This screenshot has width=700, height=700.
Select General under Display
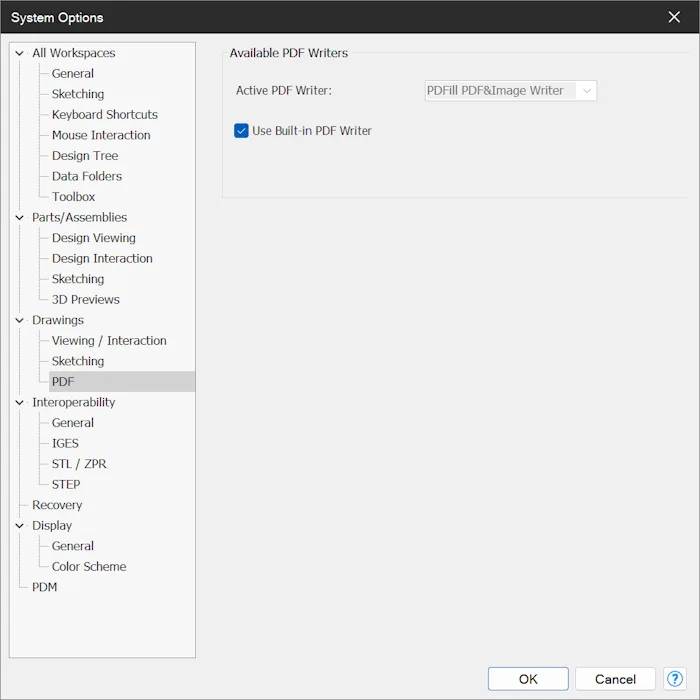[x=73, y=546]
